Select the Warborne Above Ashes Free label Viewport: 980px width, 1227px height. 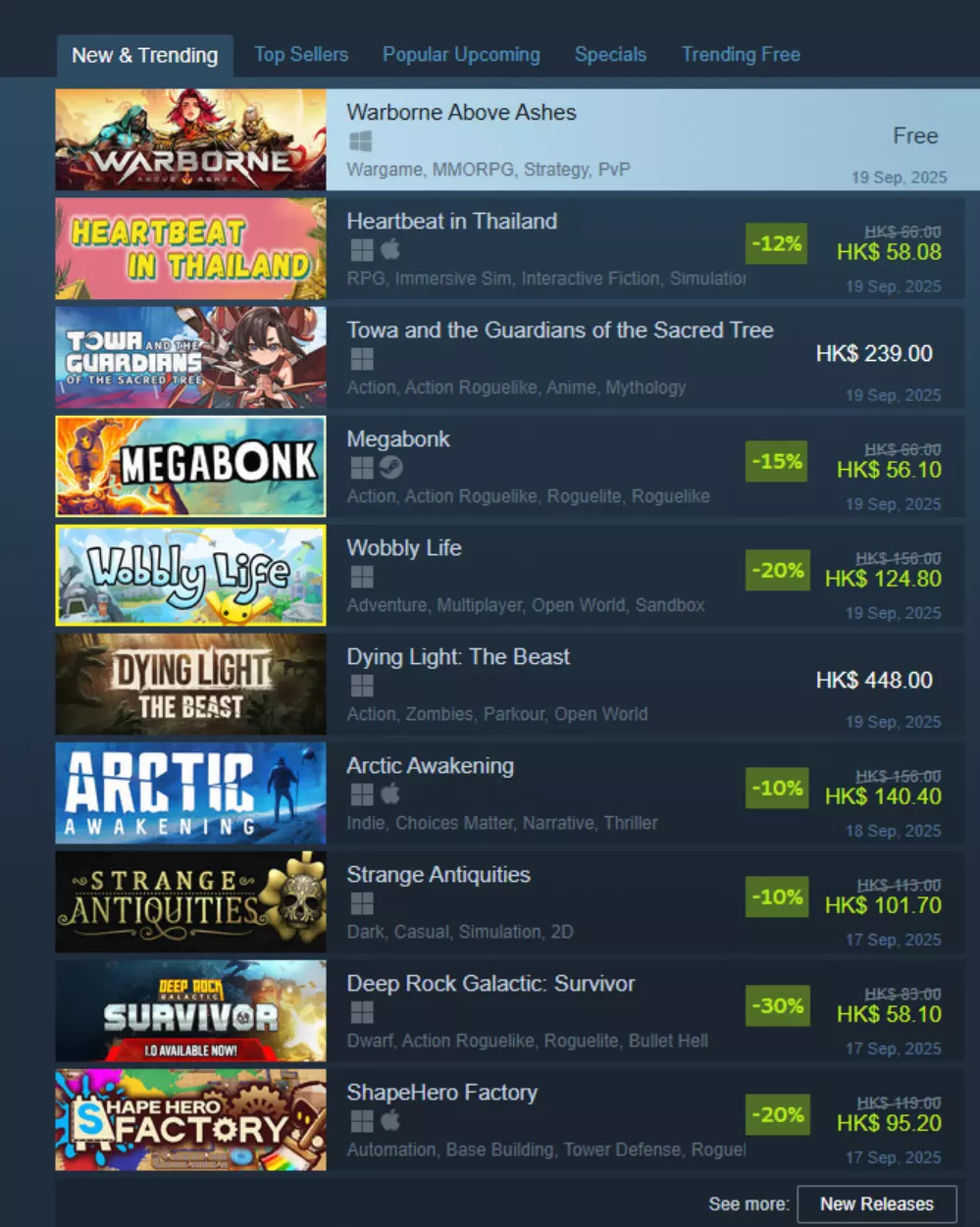point(915,136)
